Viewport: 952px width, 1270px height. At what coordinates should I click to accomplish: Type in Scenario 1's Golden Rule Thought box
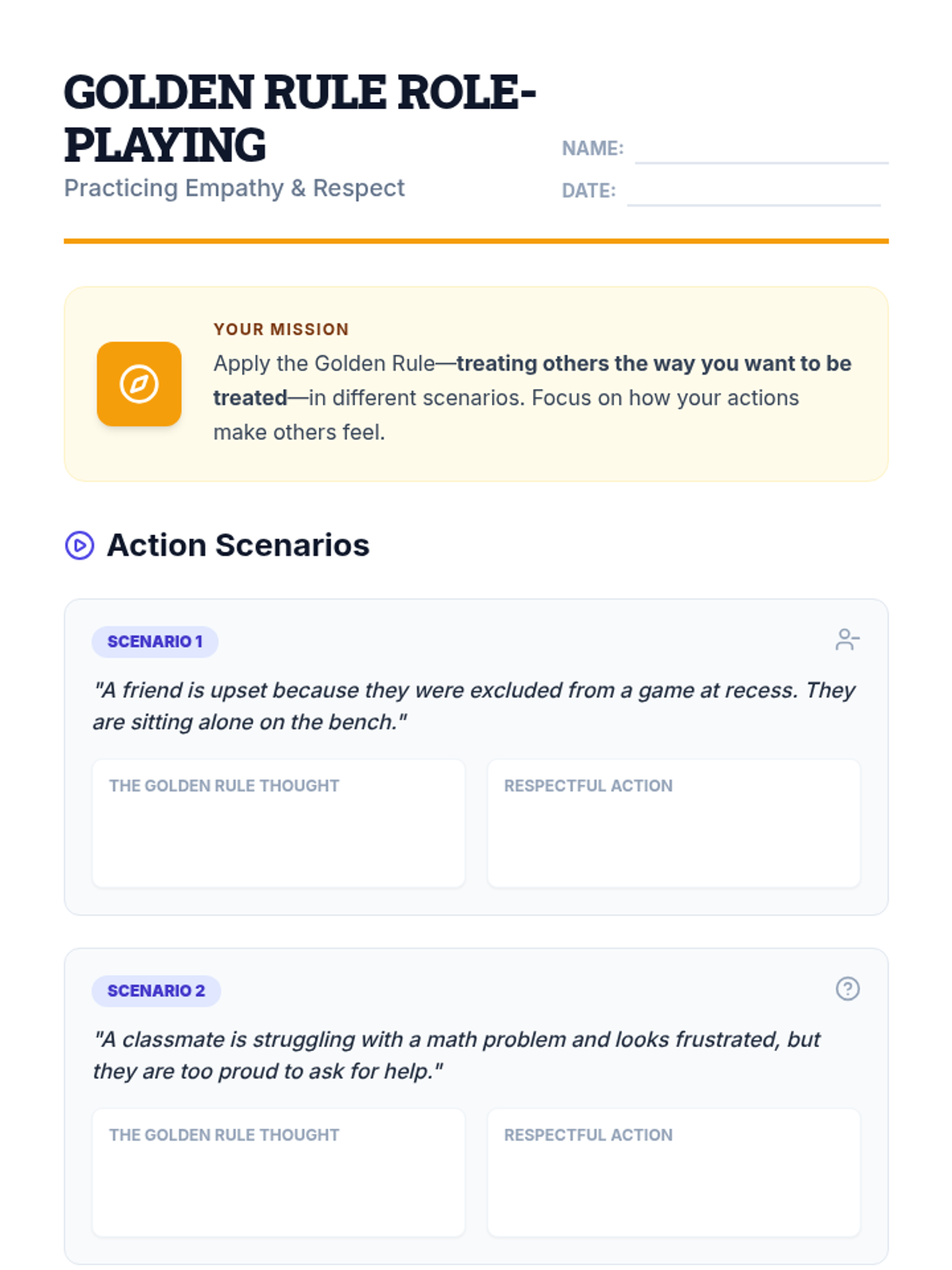click(x=278, y=833)
